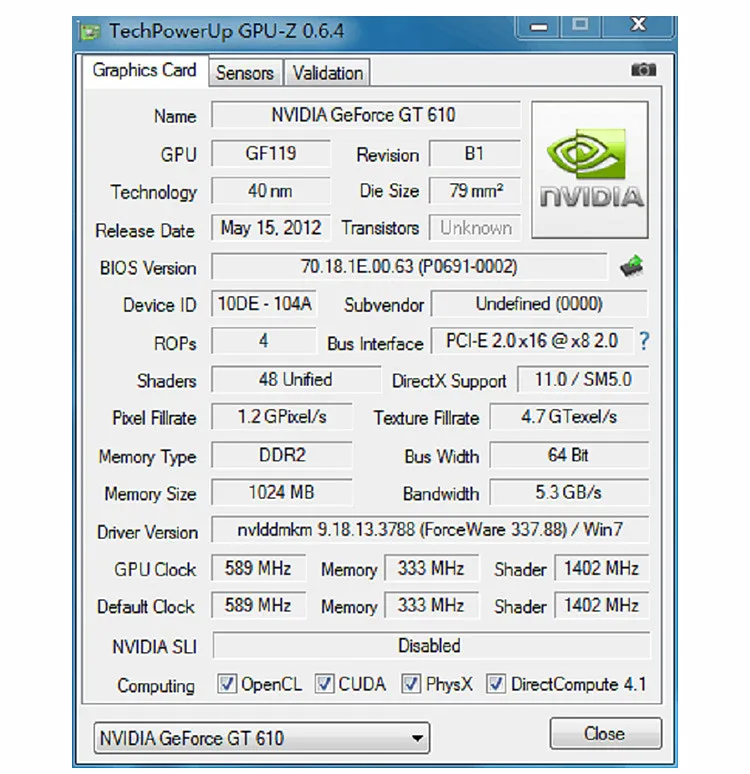The width and height of the screenshot is (750, 774).
Task: Minimize the GPU-Z window
Action: click(x=538, y=27)
